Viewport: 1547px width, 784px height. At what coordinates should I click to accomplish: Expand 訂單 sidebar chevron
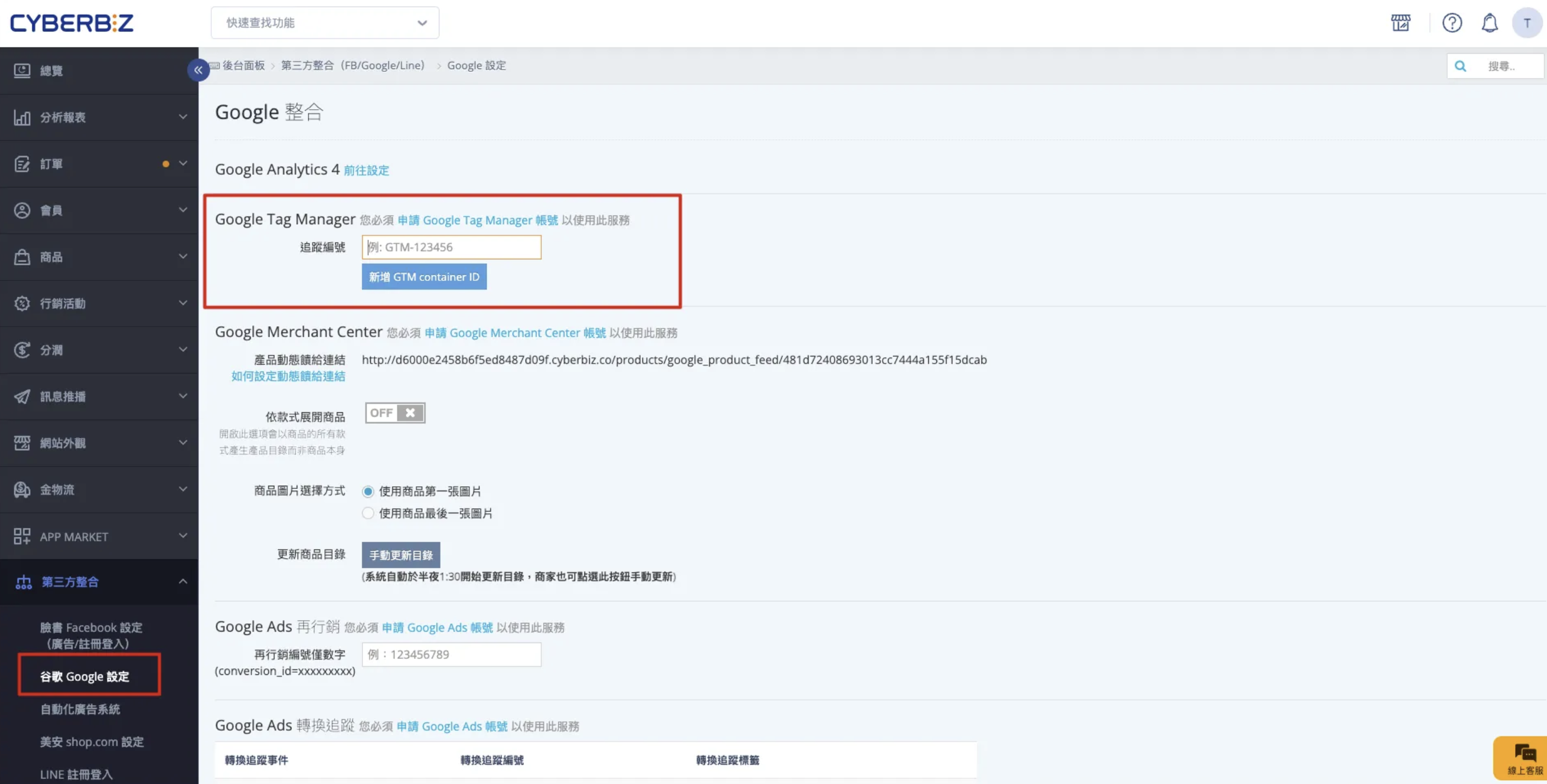[183, 163]
